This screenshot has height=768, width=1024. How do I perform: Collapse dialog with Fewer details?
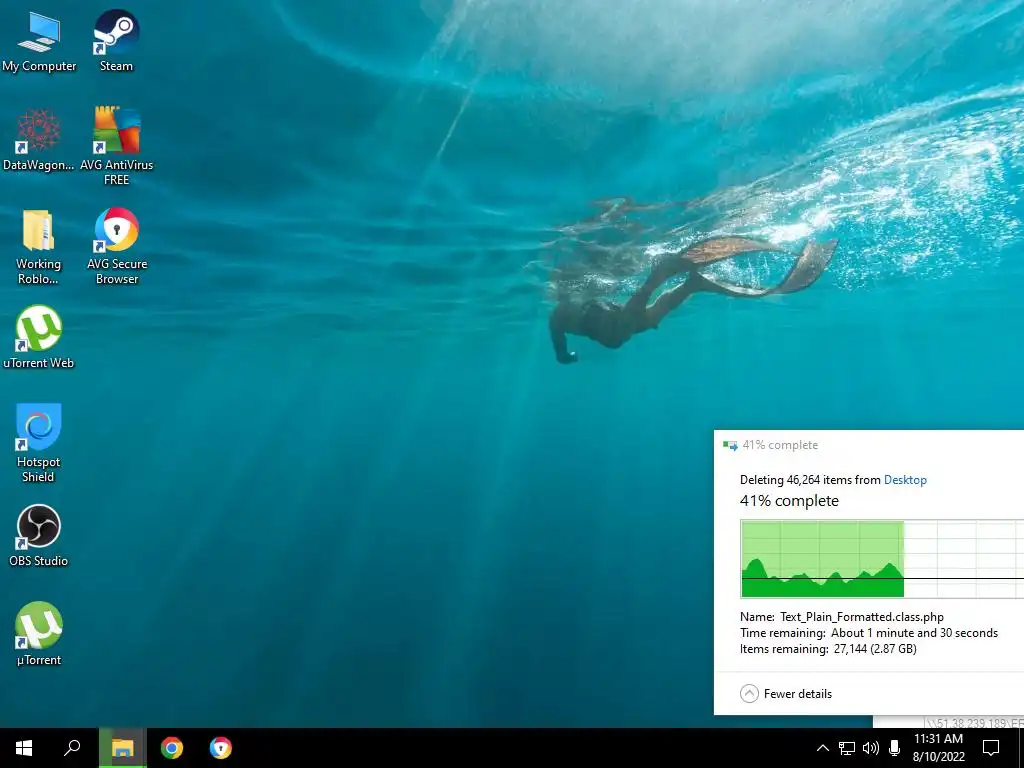tap(786, 694)
